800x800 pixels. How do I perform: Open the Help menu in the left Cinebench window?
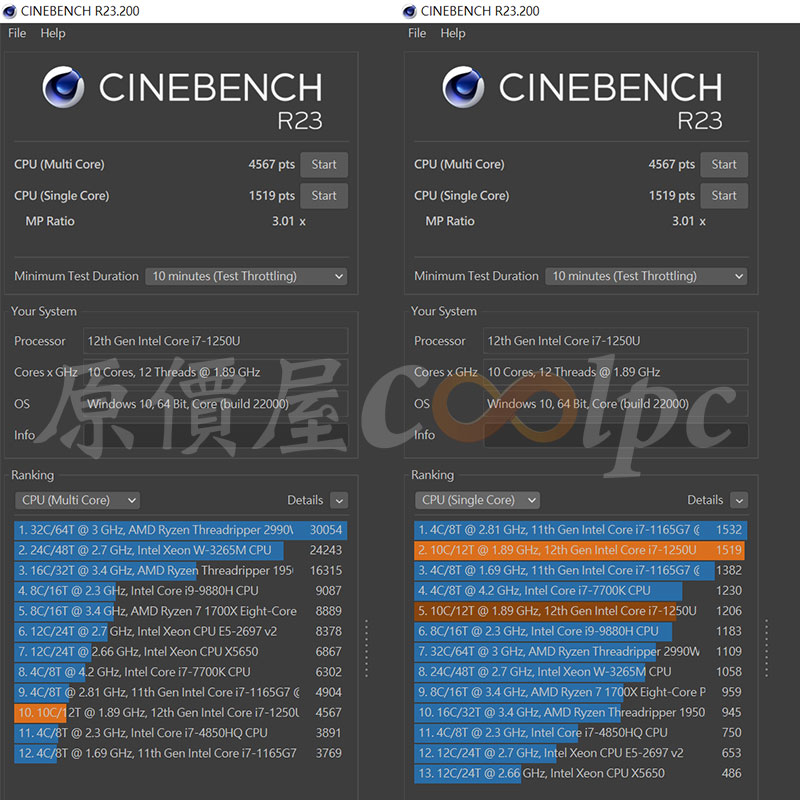point(53,33)
